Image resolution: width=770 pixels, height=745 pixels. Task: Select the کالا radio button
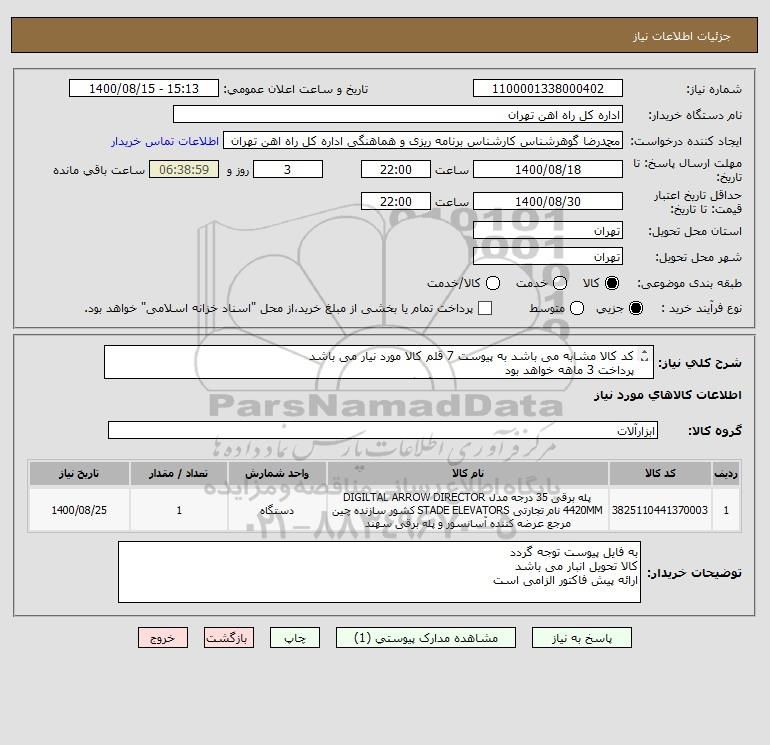click(x=612, y=283)
